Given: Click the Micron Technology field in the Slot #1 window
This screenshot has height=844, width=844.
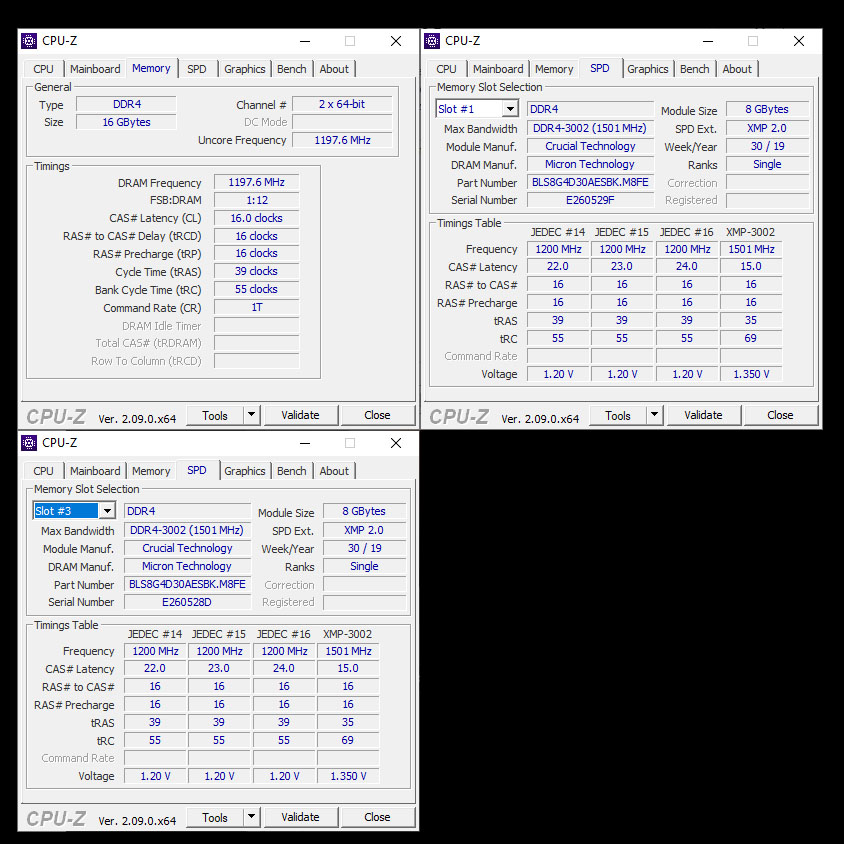Looking at the screenshot, I should click(x=590, y=164).
